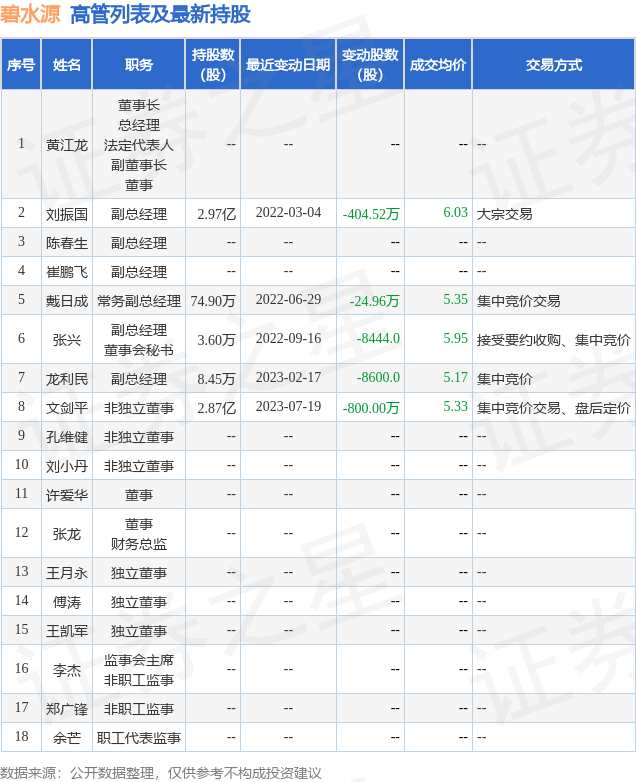Click the date 2022-03-04
636x782 pixels.
[288, 213]
